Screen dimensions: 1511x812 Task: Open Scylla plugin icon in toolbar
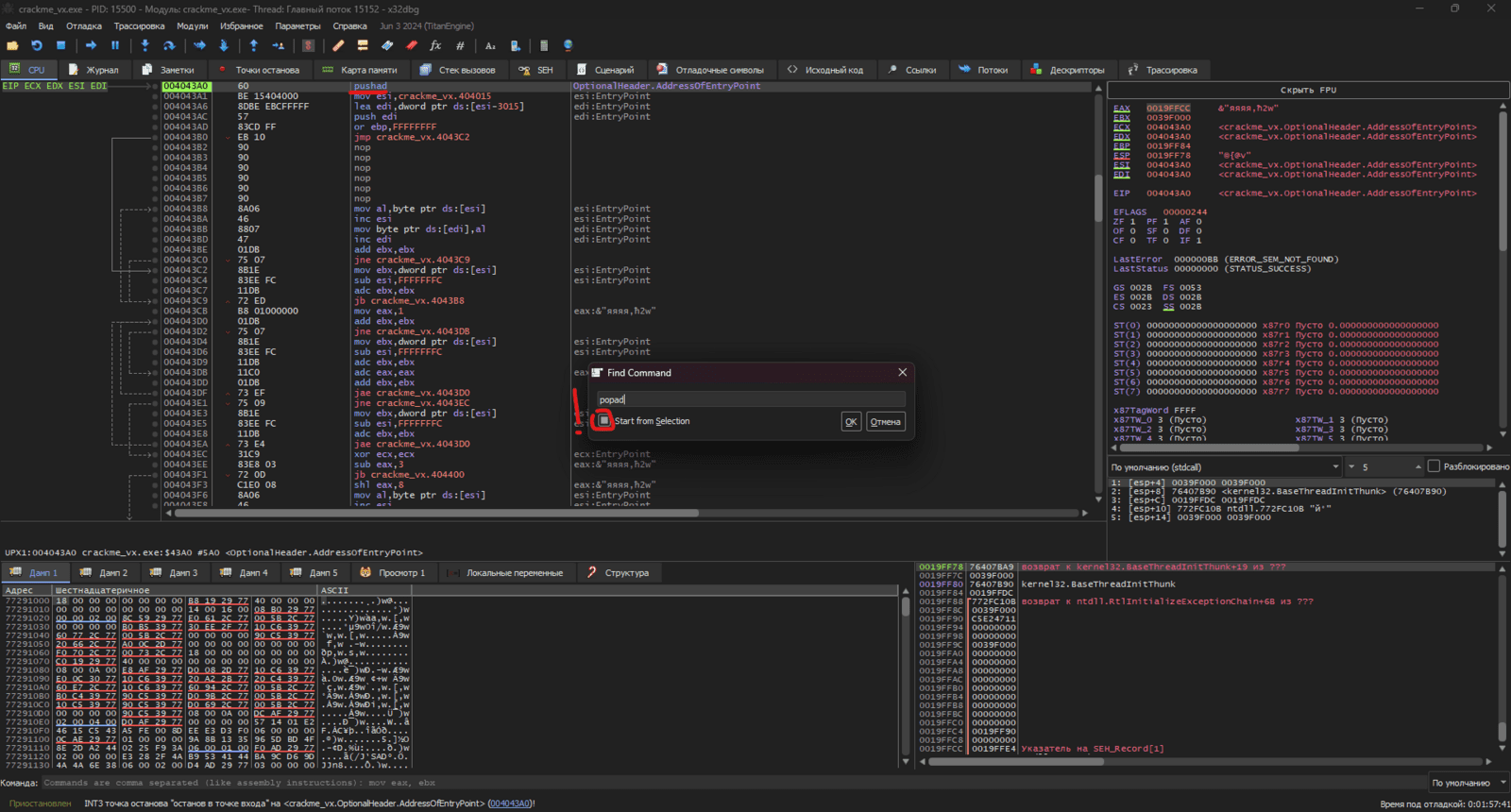308,45
